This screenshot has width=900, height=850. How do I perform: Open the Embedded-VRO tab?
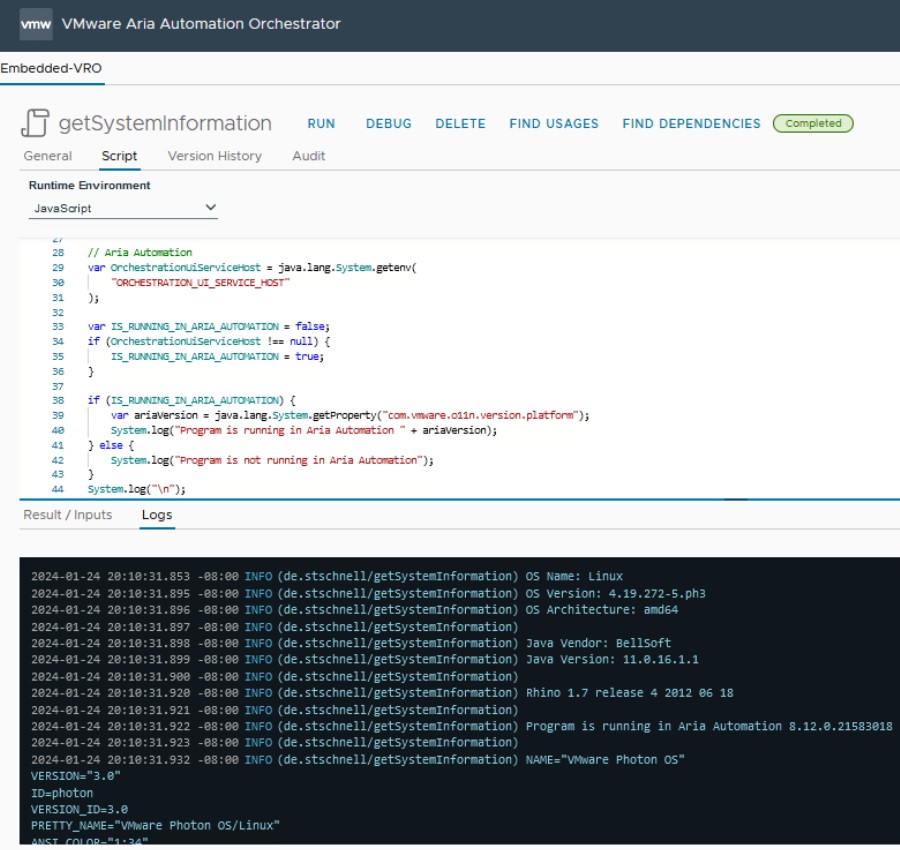point(51,68)
